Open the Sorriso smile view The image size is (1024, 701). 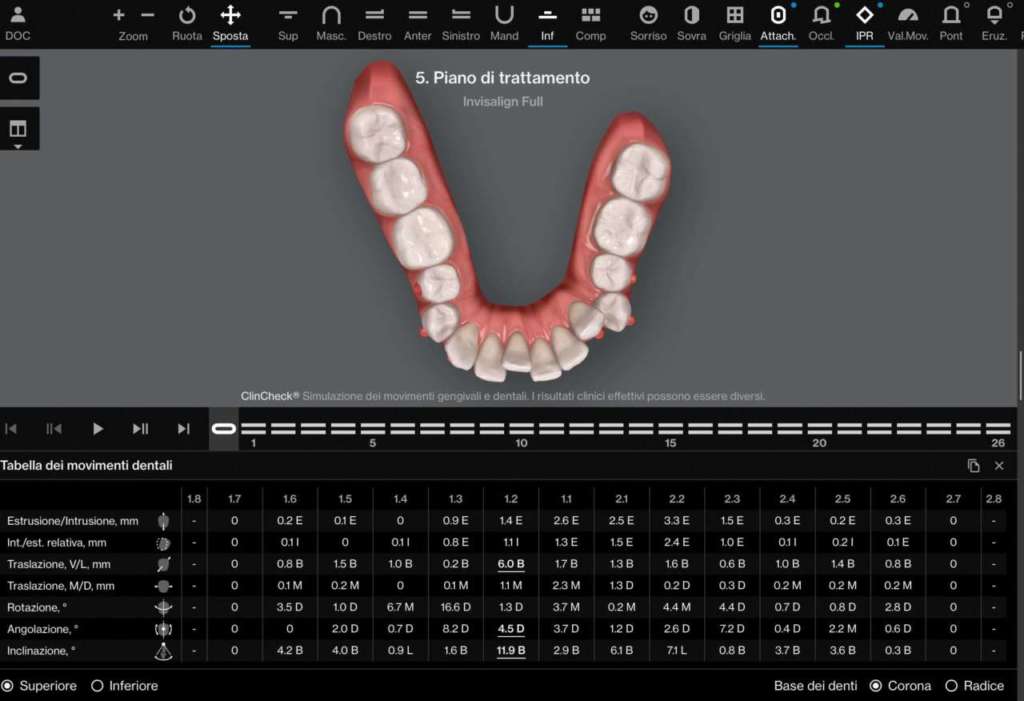tap(648, 23)
